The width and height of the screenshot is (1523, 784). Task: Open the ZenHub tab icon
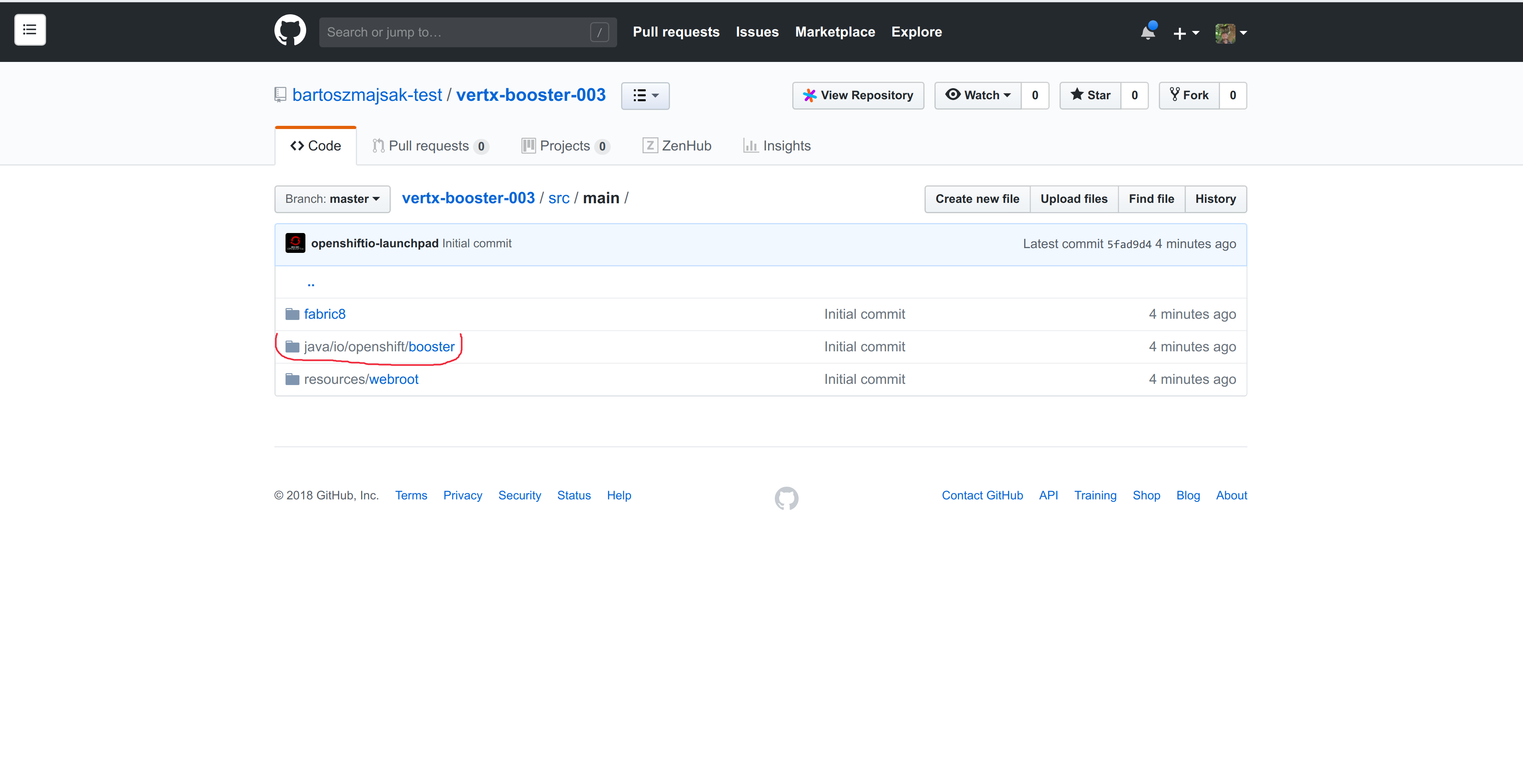click(x=651, y=145)
